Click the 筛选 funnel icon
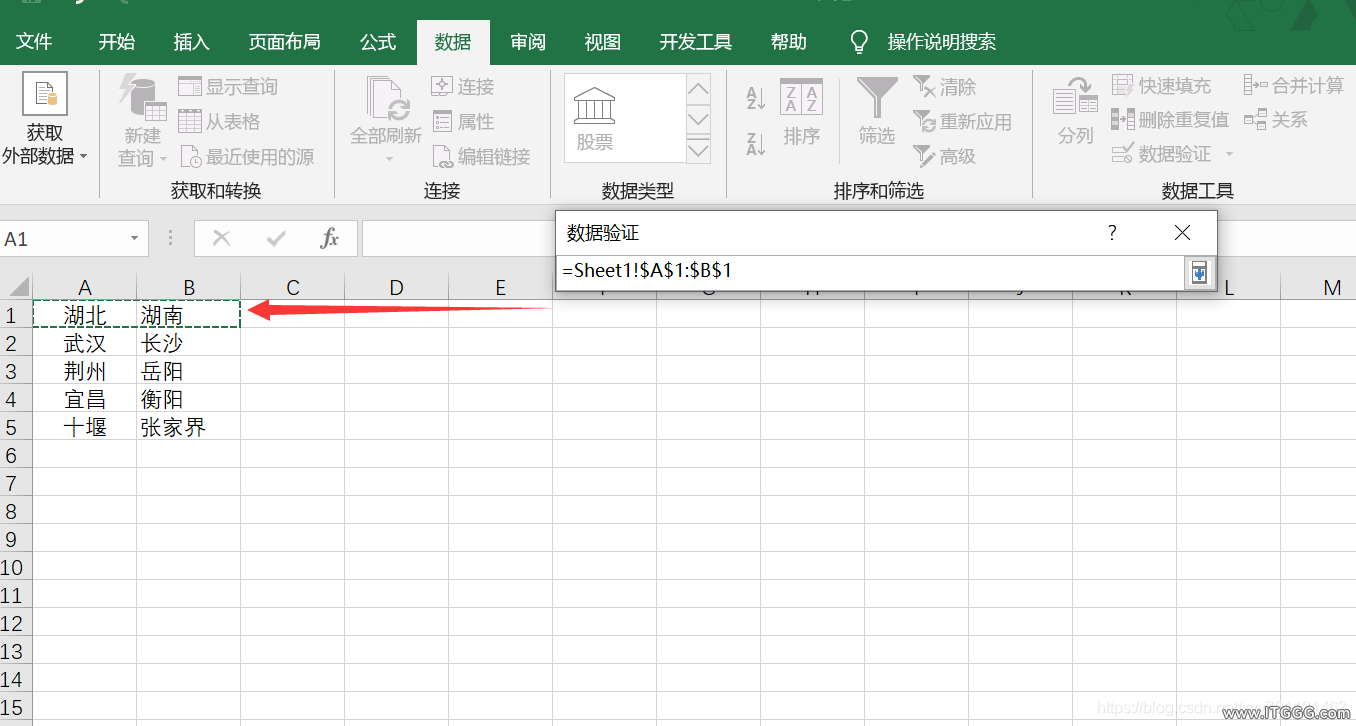1356x726 pixels. click(877, 98)
